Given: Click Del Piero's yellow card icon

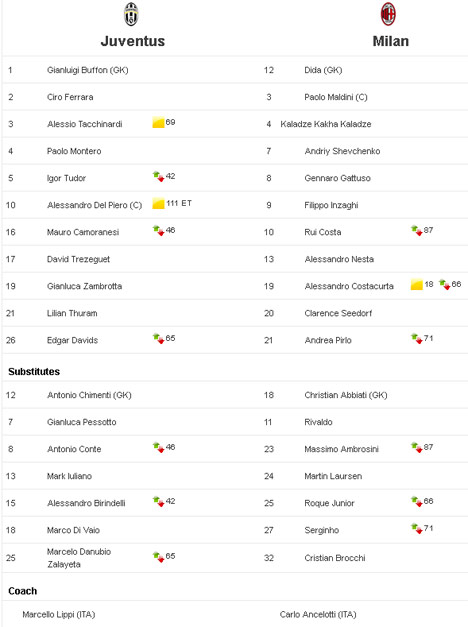Looking at the screenshot, I should [x=158, y=204].
